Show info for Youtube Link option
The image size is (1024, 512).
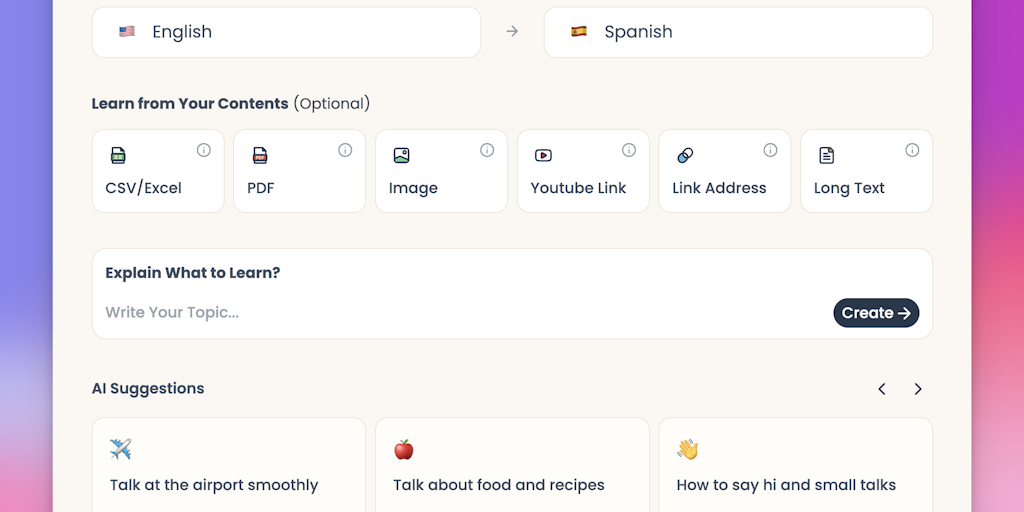pyautogui.click(x=629, y=150)
